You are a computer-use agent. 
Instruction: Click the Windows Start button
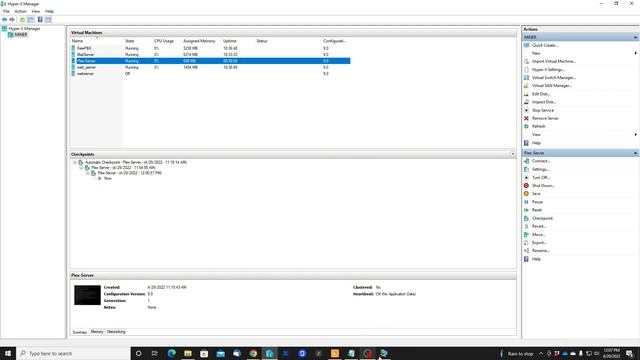point(8,353)
